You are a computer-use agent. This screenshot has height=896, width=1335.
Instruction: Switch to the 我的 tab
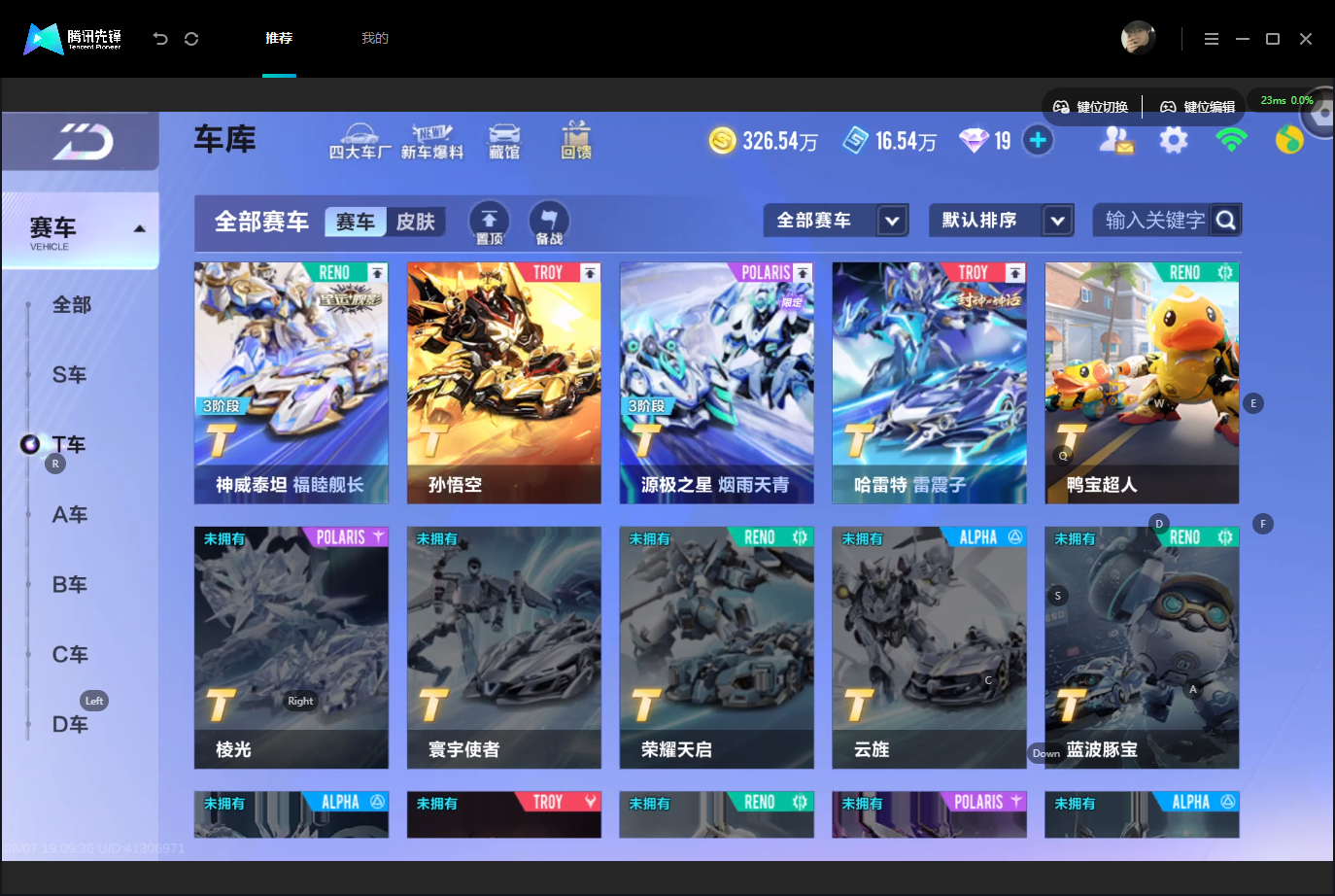(375, 39)
